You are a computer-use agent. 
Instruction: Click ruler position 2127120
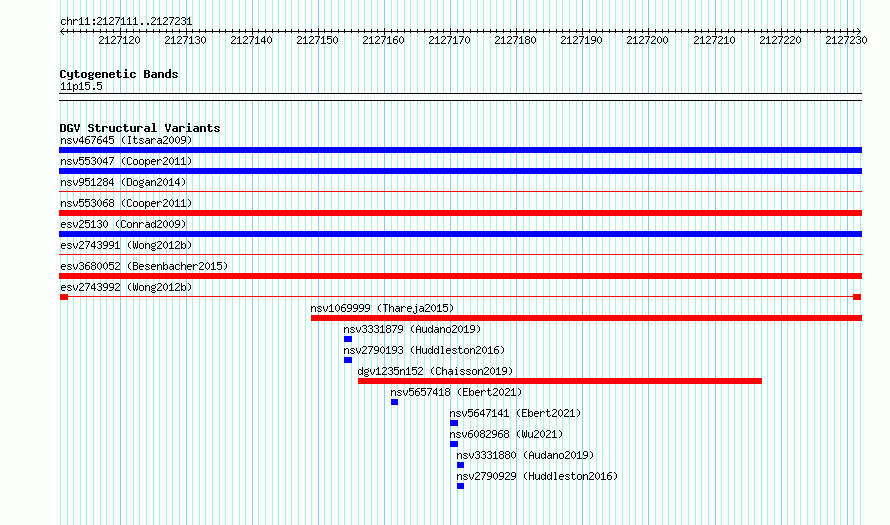(119, 40)
